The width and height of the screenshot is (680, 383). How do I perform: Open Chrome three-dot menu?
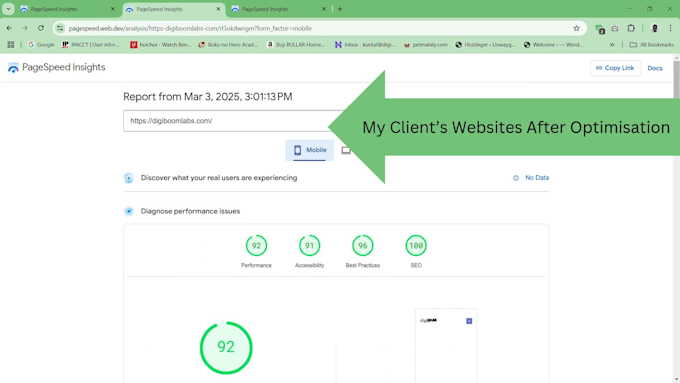[670, 28]
